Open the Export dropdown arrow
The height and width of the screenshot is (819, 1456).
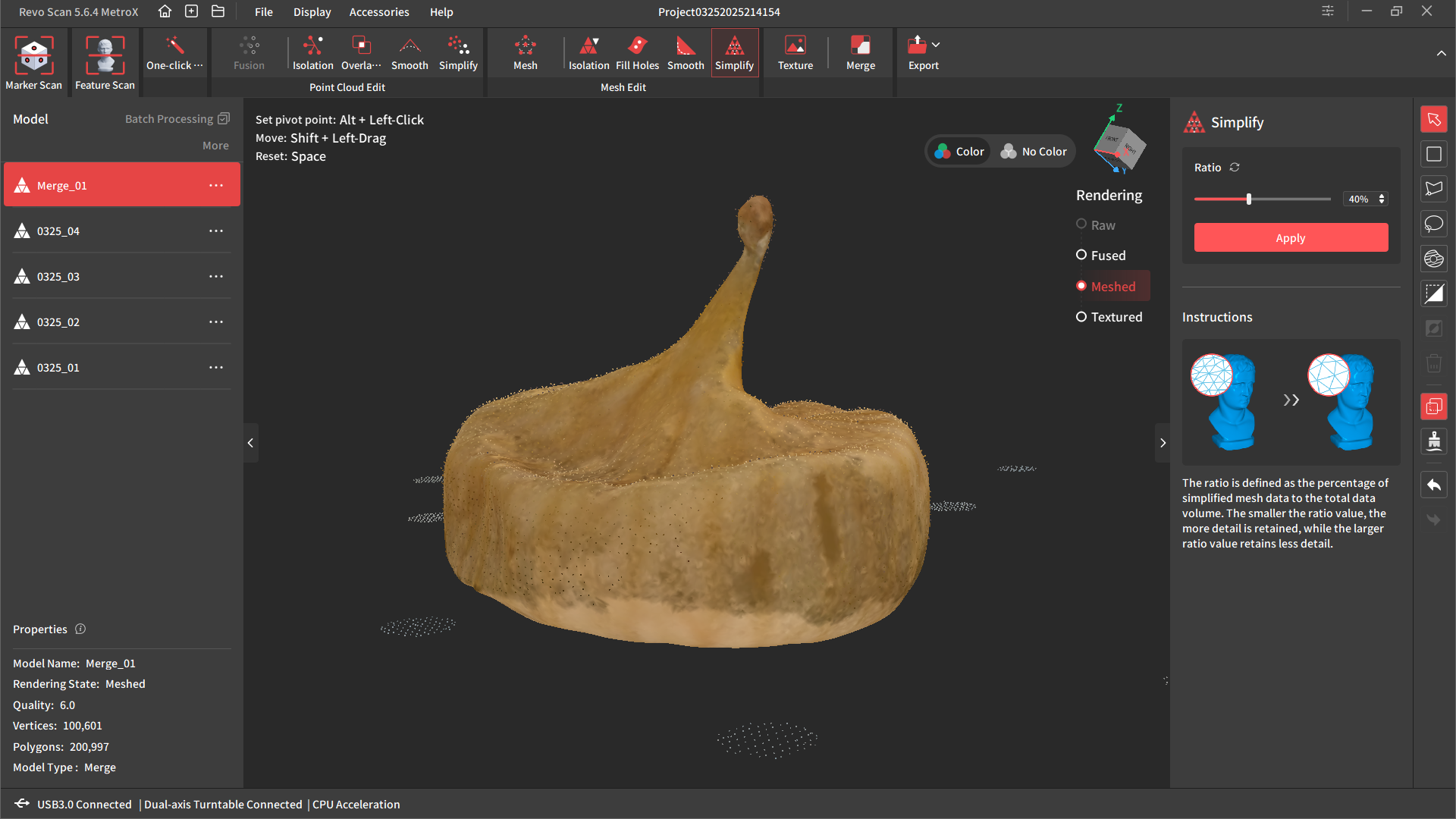coord(936,45)
